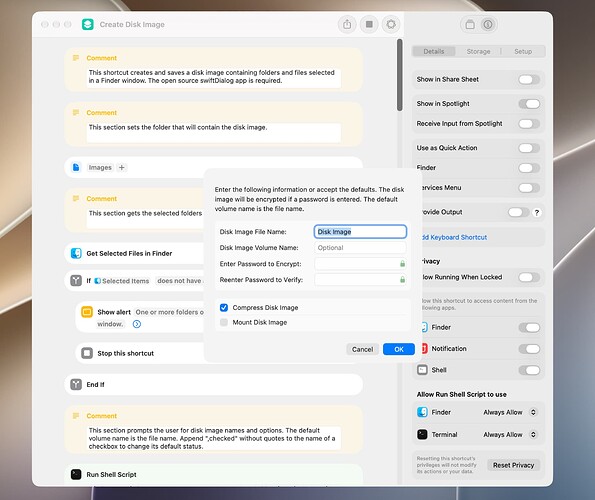Click the If action branch icon
Viewport: 595px width, 500px height.
pyautogui.click(x=76, y=281)
